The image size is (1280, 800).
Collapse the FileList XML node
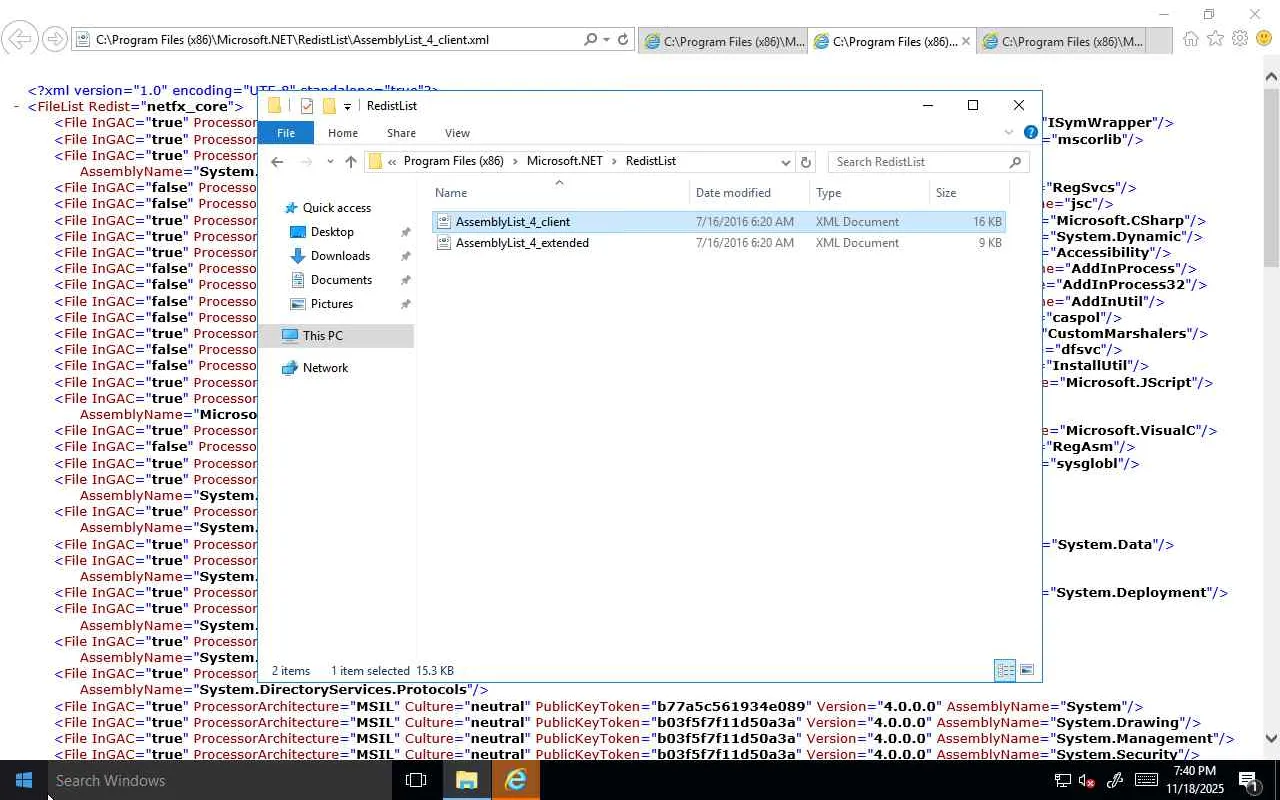click(18, 107)
